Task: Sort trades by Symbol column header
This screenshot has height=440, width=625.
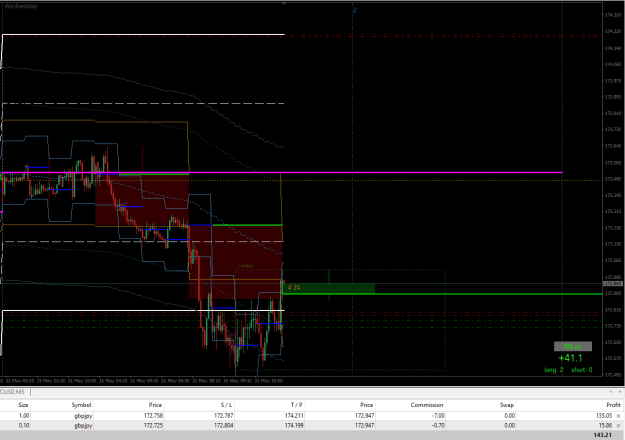Action: (81, 405)
